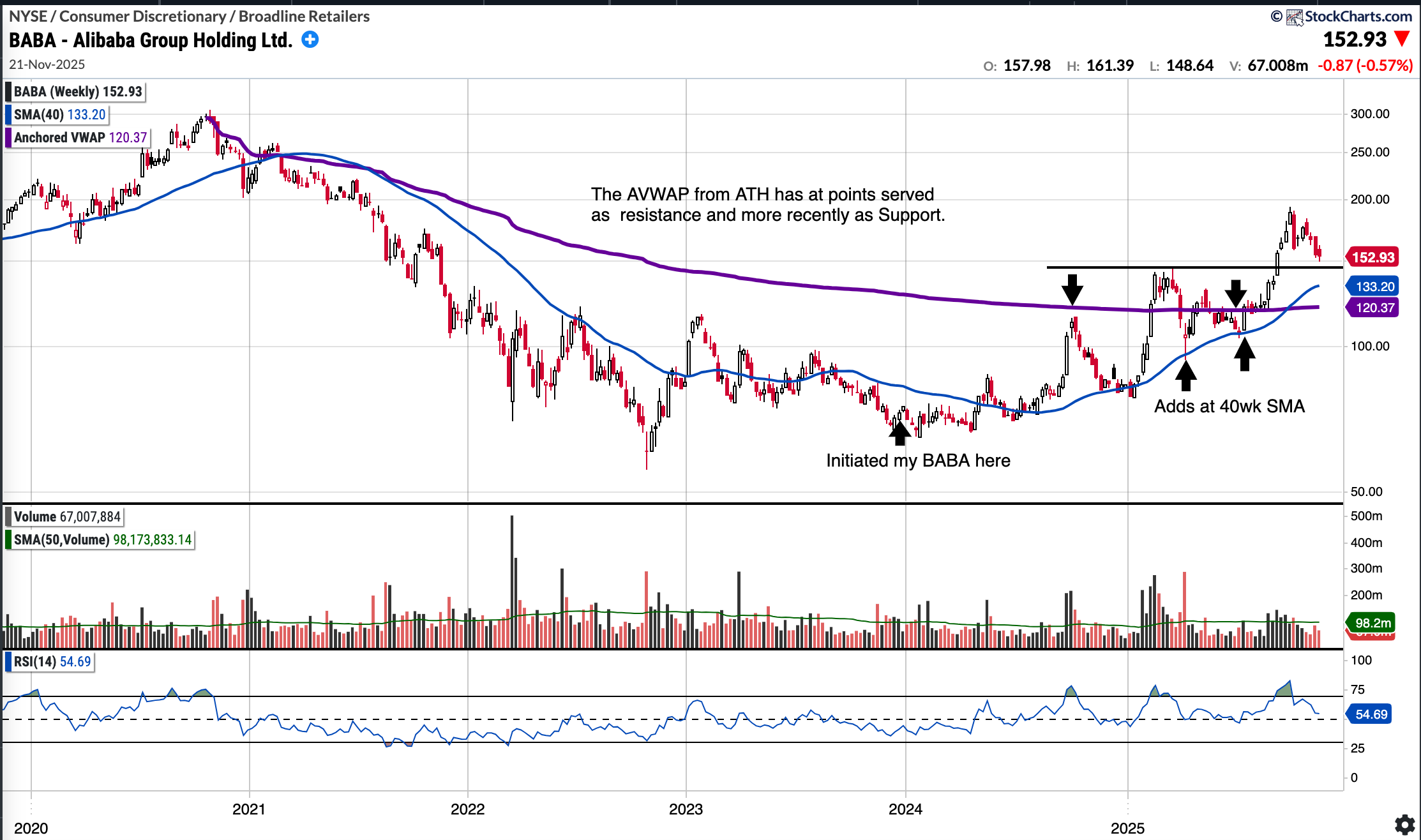Click the red 152.93 price axis tag
This screenshot has width=1421, height=840.
(1372, 257)
